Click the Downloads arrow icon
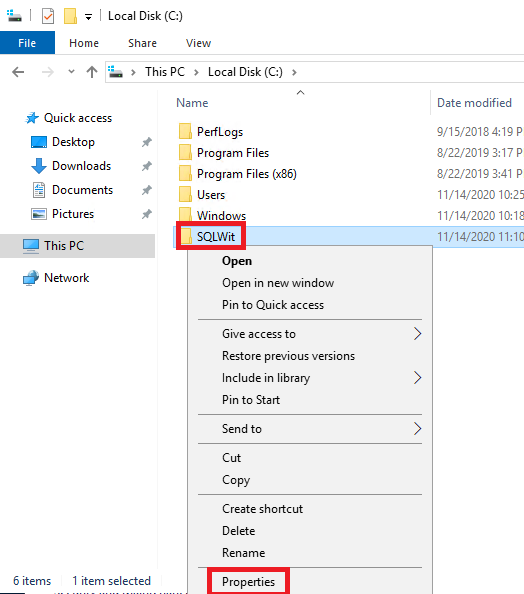524x594 pixels. [x=39, y=166]
